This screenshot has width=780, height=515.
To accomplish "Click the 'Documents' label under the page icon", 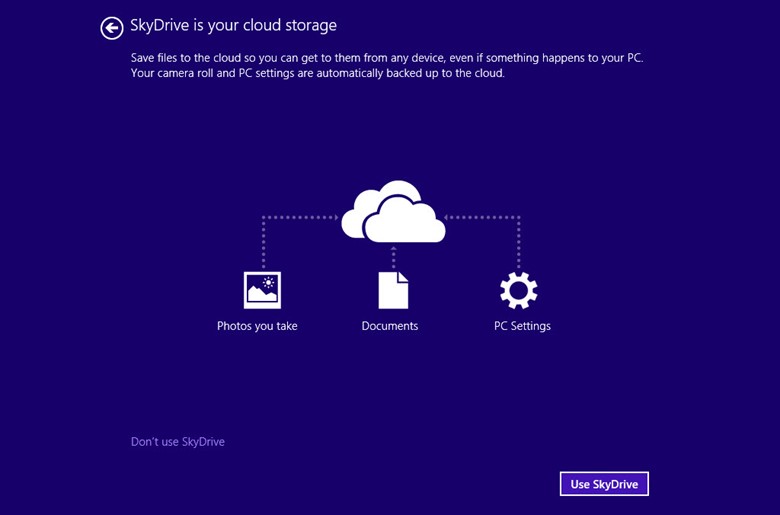I will coord(390,326).
